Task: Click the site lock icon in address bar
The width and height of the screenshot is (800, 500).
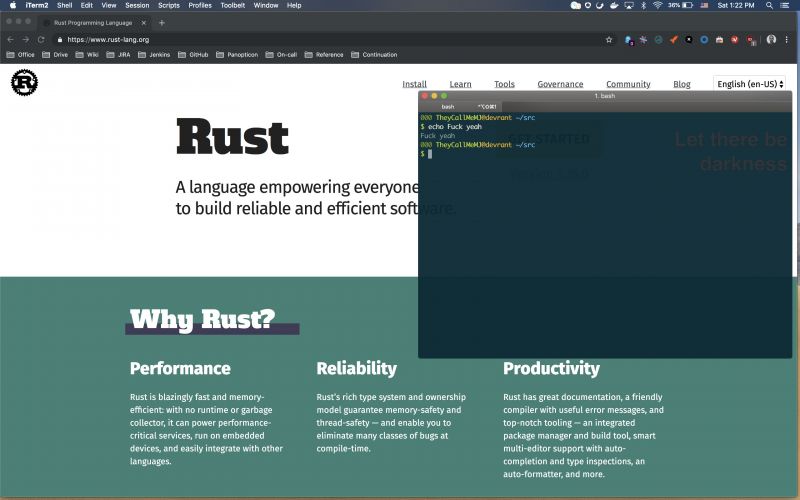Action: click(60, 39)
